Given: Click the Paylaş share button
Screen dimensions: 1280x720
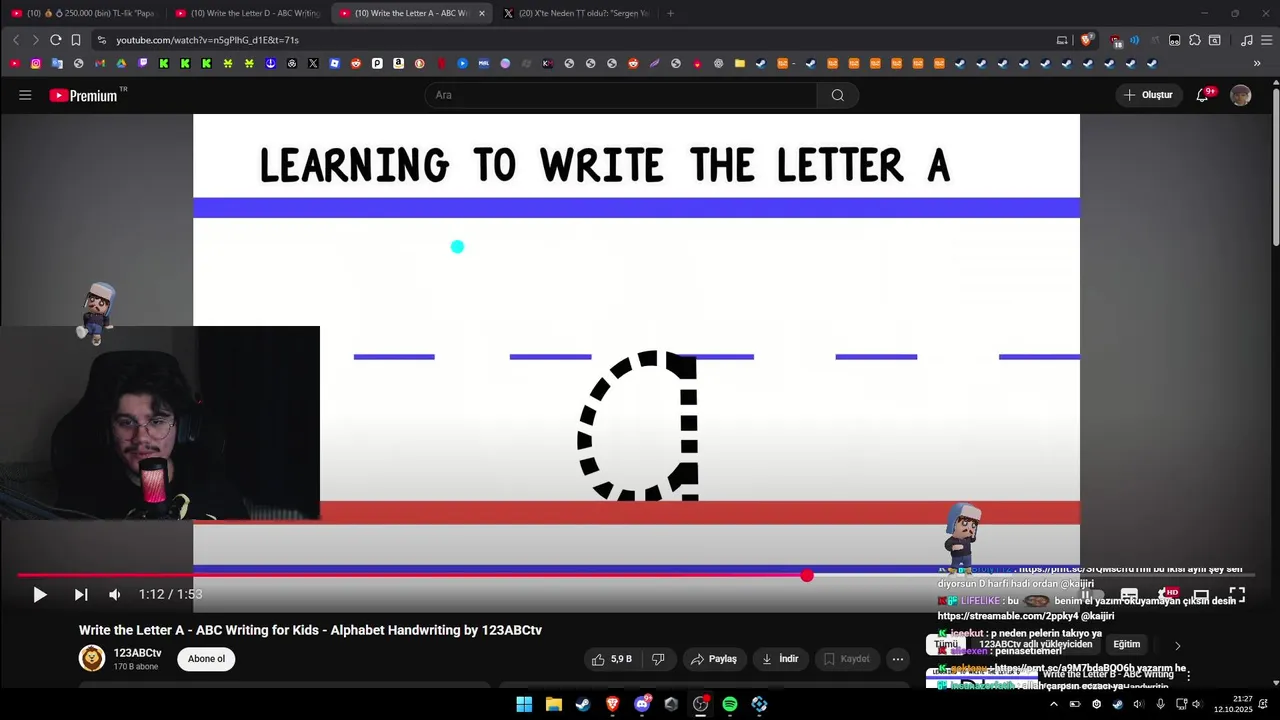Looking at the screenshot, I should [715, 659].
